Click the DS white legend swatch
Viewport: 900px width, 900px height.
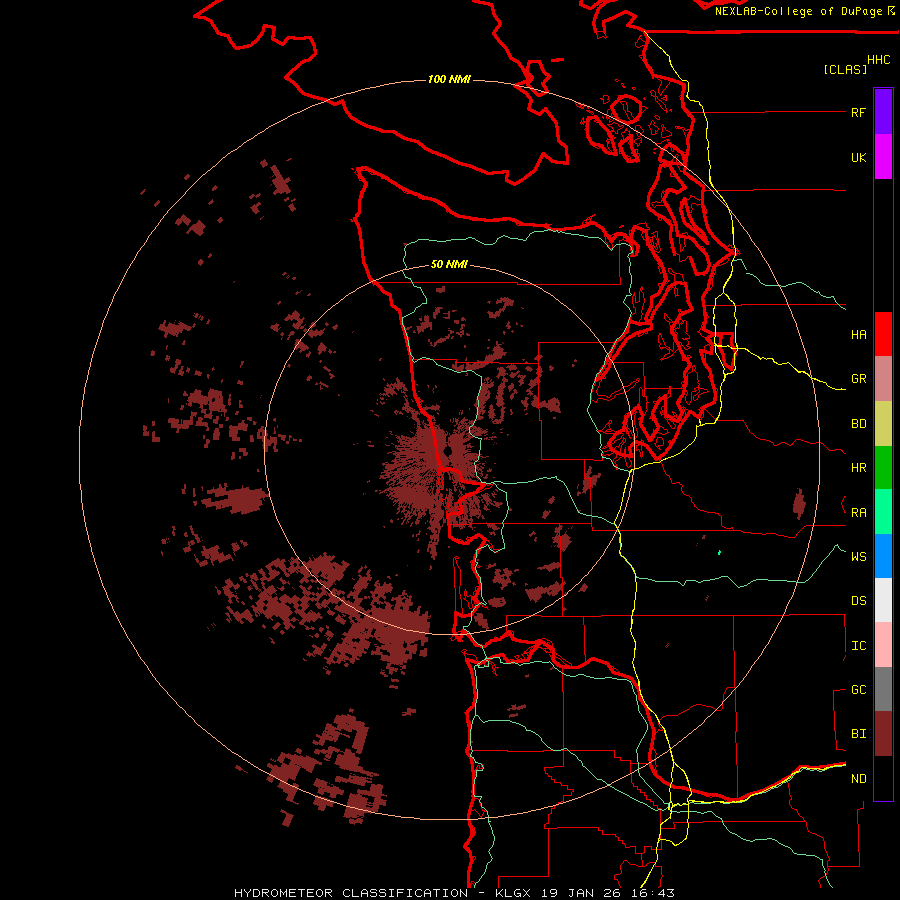coord(883,600)
